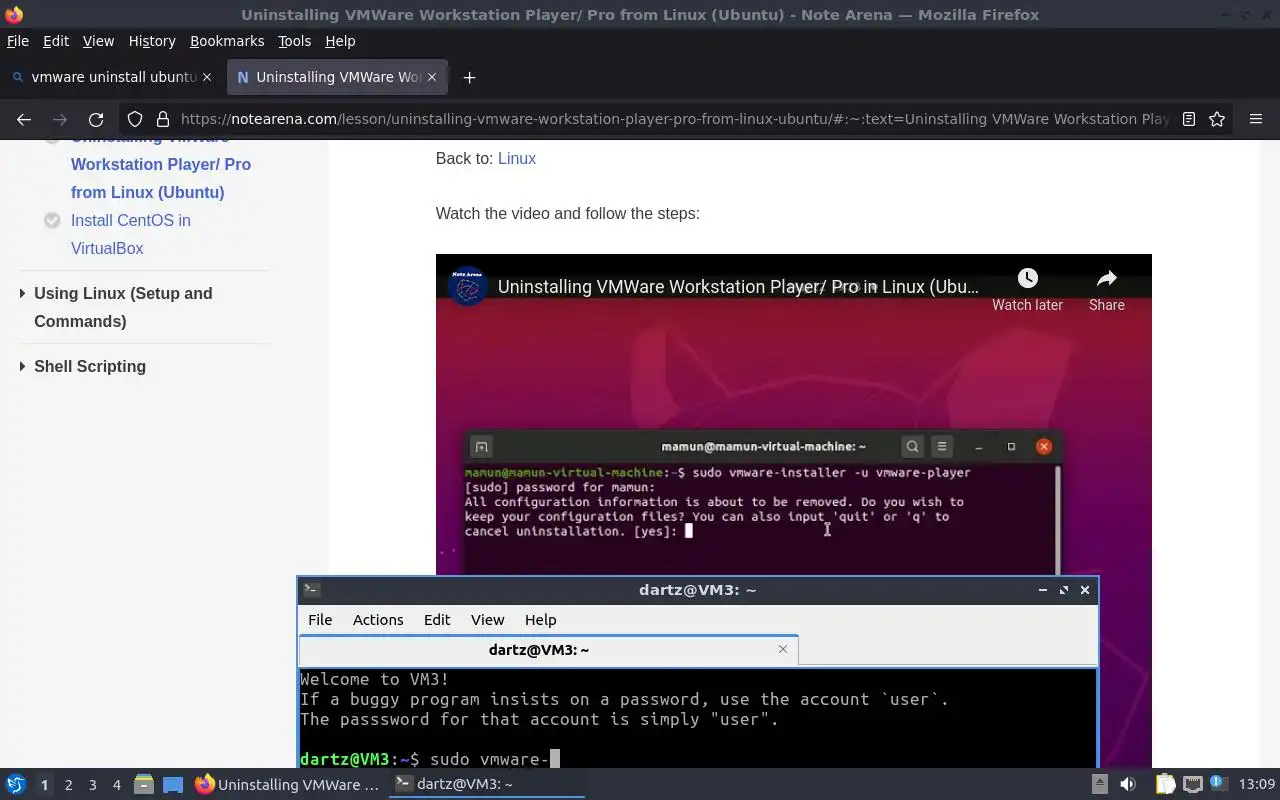The height and width of the screenshot is (800, 1280).
Task: Select the dartz@VM3 terminal tab
Action: pyautogui.click(x=548, y=650)
